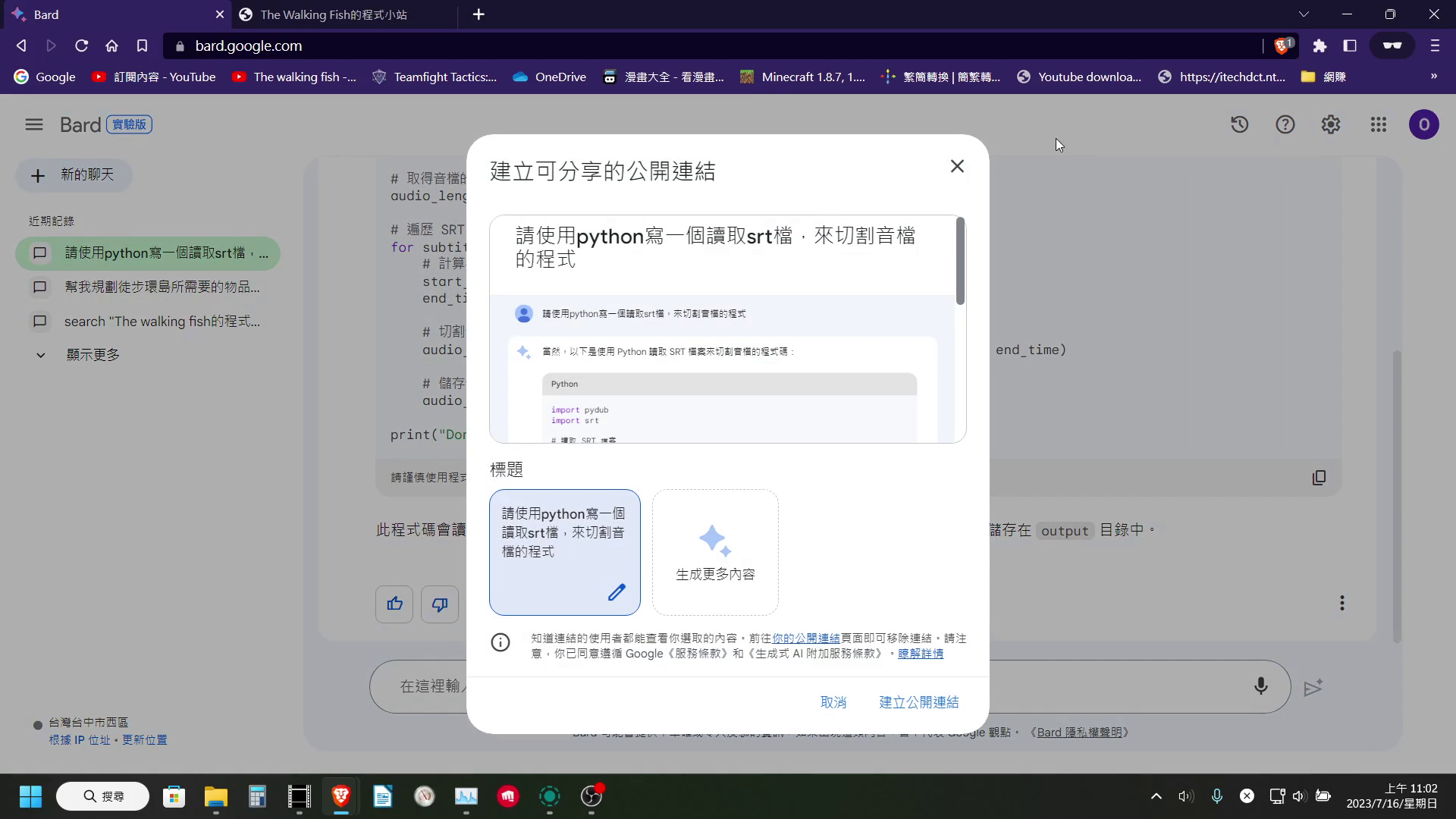Click the send message arrow icon
This screenshot has height=819, width=1456.
pyautogui.click(x=1313, y=687)
